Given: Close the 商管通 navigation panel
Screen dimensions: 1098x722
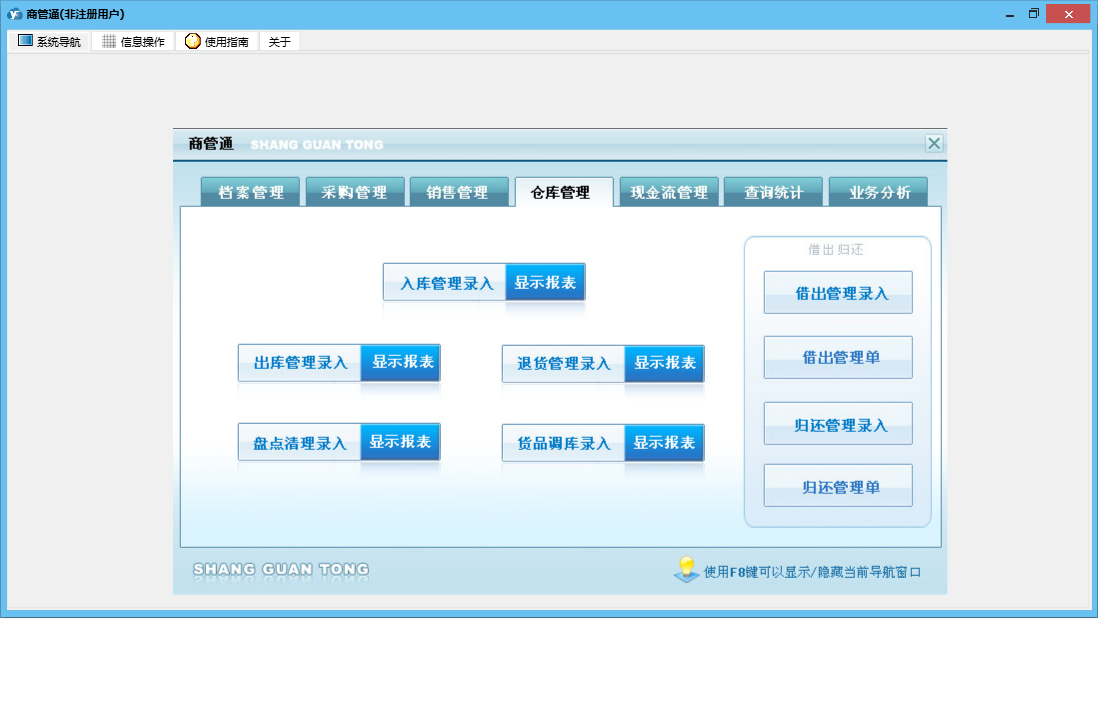Looking at the screenshot, I should click(934, 144).
